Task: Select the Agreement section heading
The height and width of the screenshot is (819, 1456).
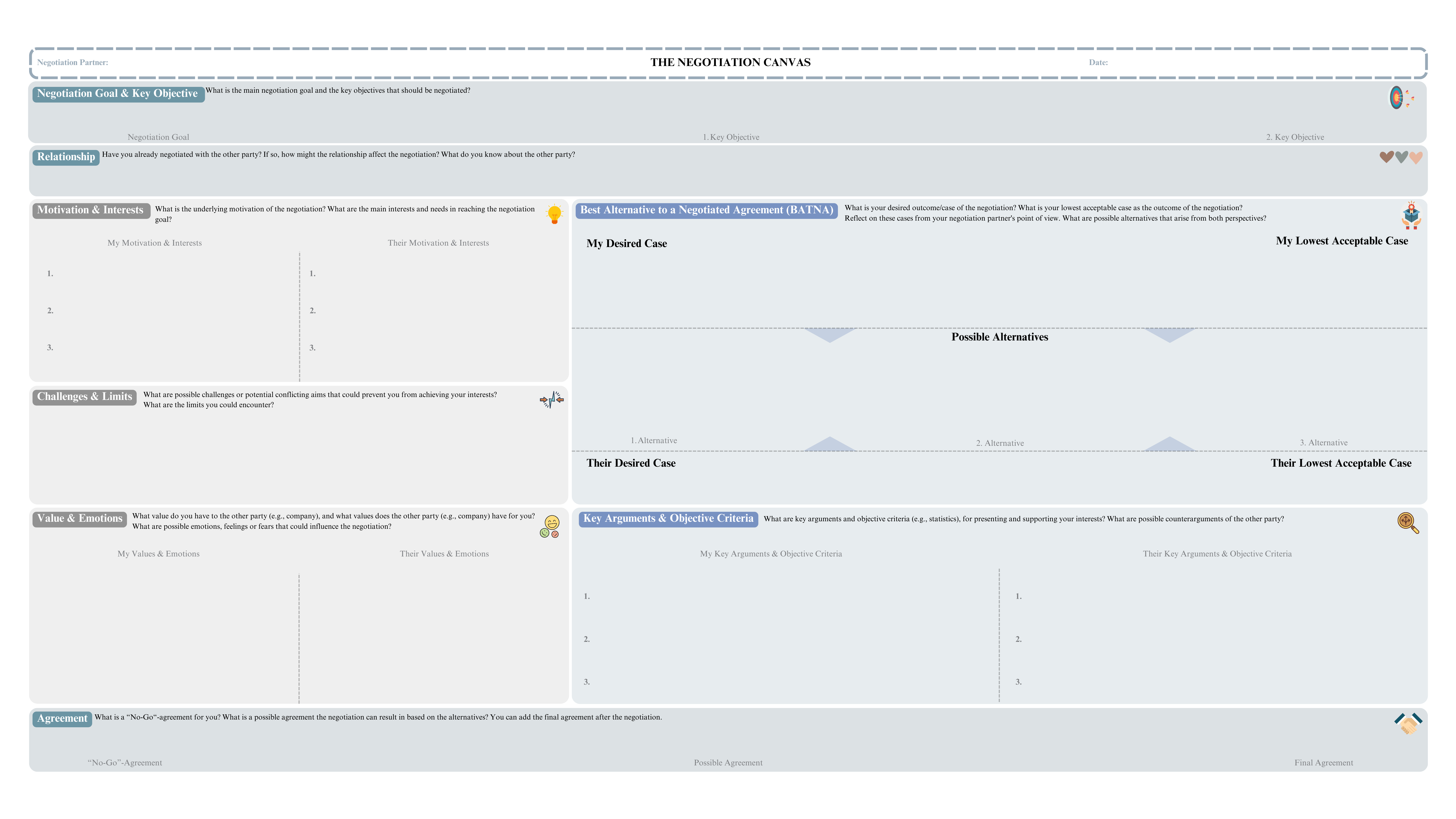Action: coord(62,719)
